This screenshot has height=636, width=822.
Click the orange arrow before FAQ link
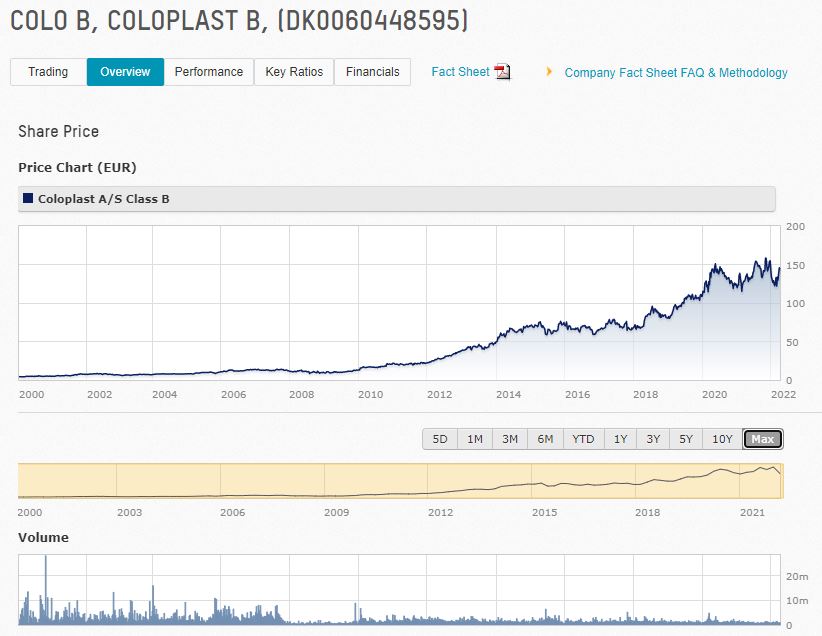[549, 72]
